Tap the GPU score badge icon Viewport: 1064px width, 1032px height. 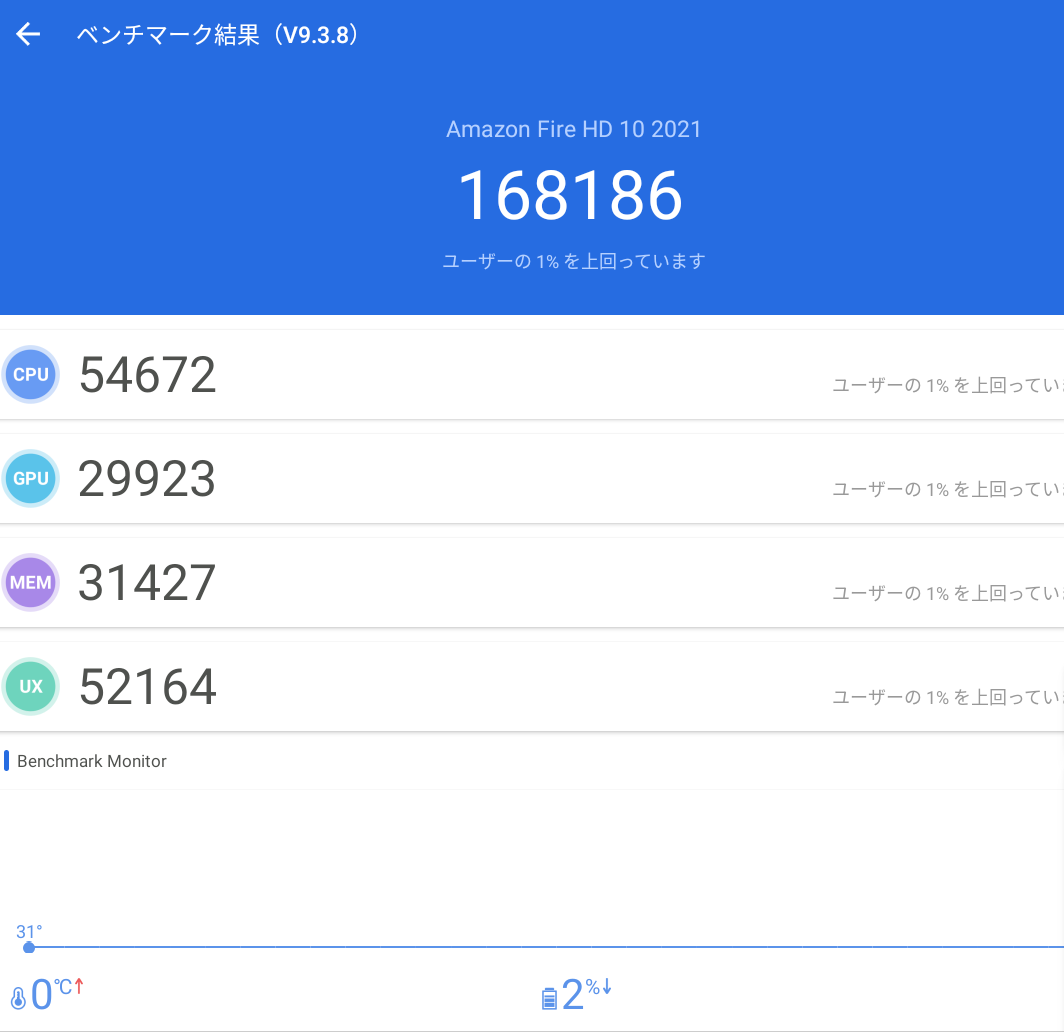31,478
